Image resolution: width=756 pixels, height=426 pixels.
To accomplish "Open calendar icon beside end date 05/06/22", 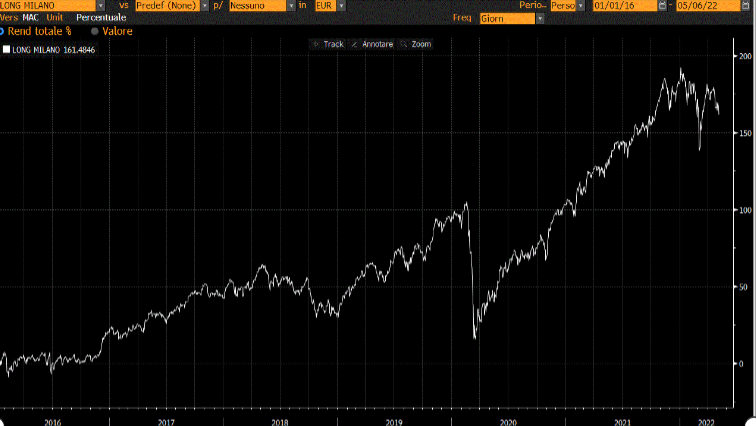I will coord(745,6).
